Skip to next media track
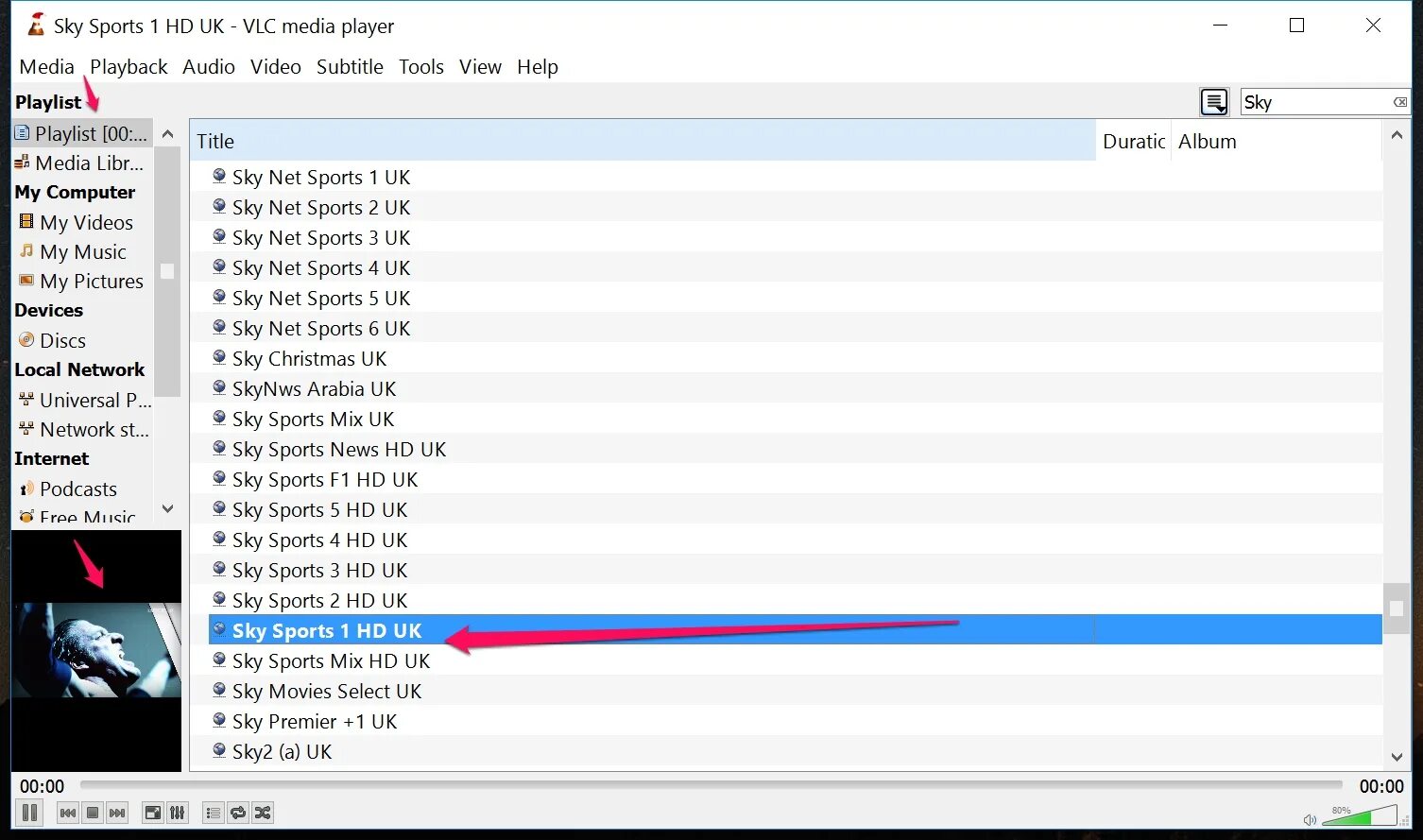1423x840 pixels. tap(117, 813)
